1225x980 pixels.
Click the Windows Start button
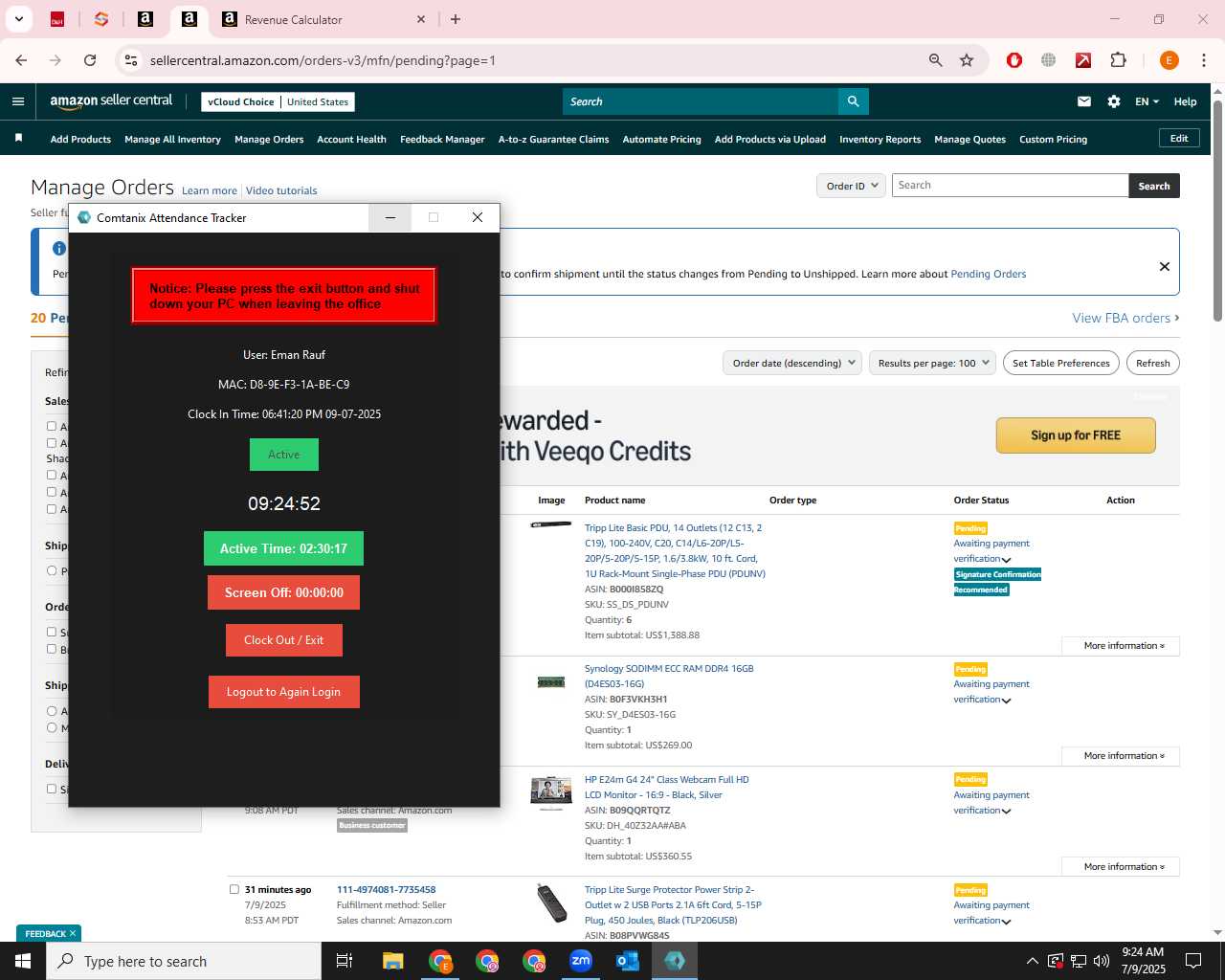[23, 961]
